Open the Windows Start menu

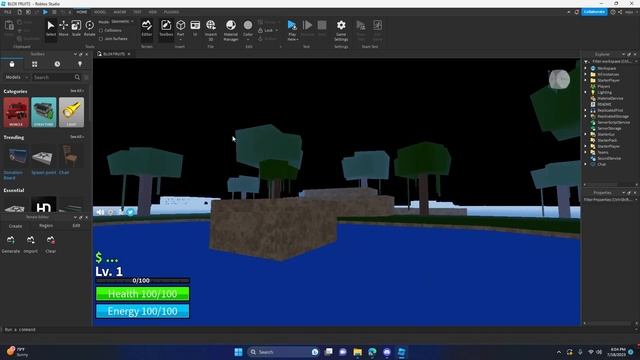(x=238, y=352)
